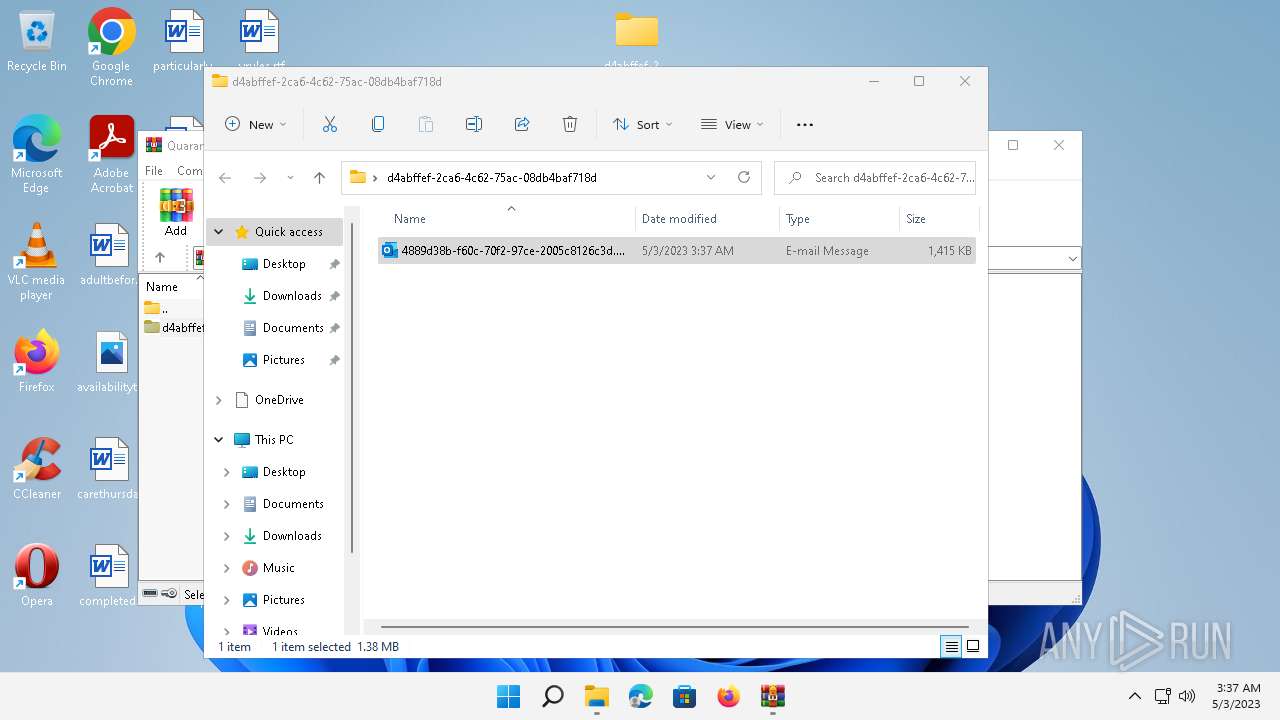The image size is (1280, 720).
Task: Click the Forward navigation arrow
Action: (260, 178)
